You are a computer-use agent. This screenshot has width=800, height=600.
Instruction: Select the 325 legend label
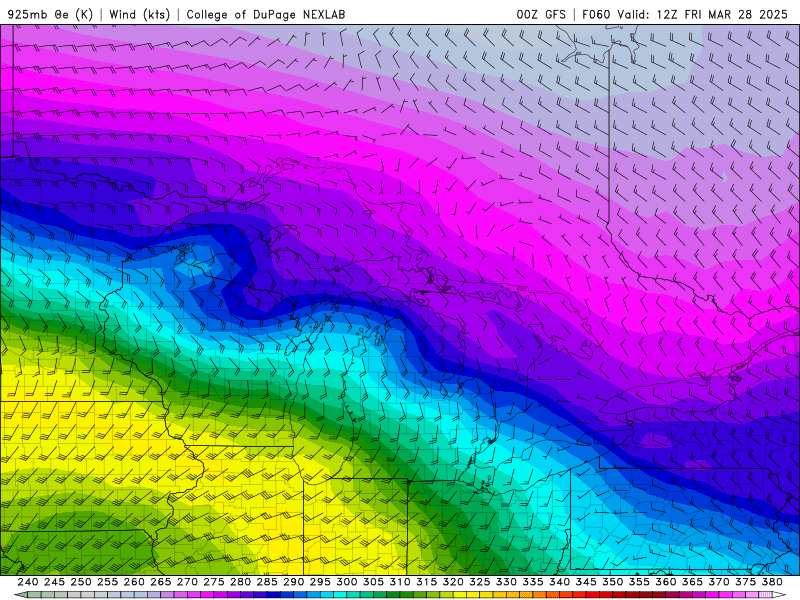coord(479,582)
